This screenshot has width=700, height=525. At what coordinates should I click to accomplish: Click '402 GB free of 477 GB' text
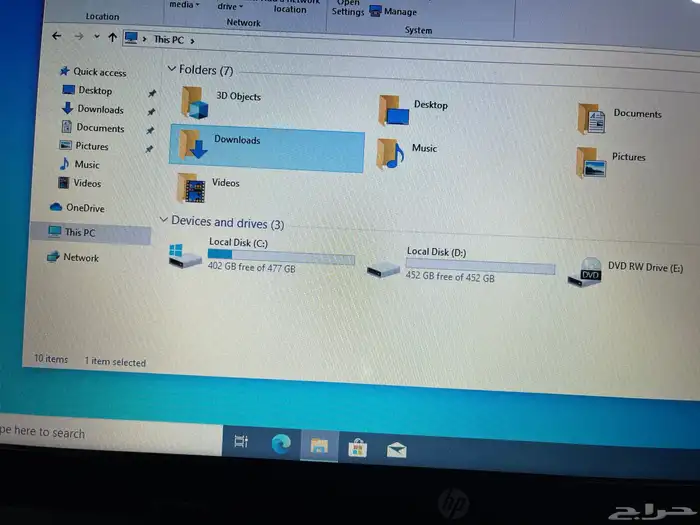point(251,267)
